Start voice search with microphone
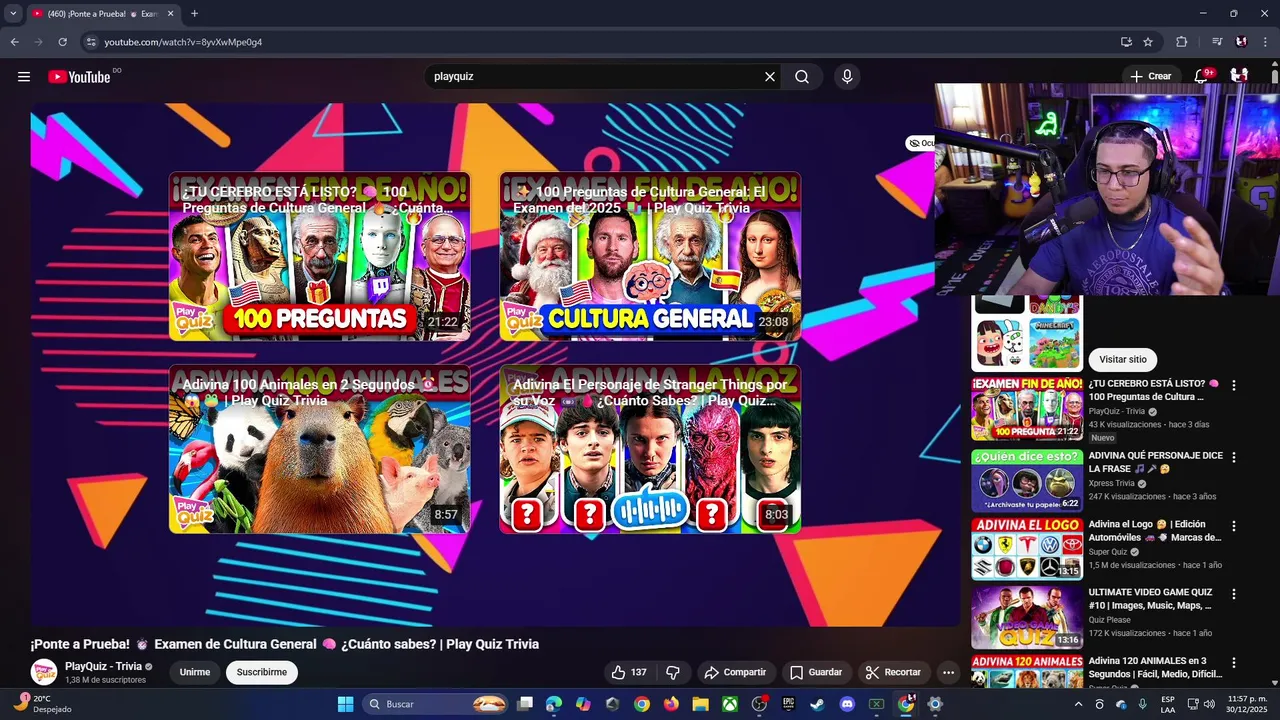Viewport: 1280px width, 720px height. click(847, 77)
